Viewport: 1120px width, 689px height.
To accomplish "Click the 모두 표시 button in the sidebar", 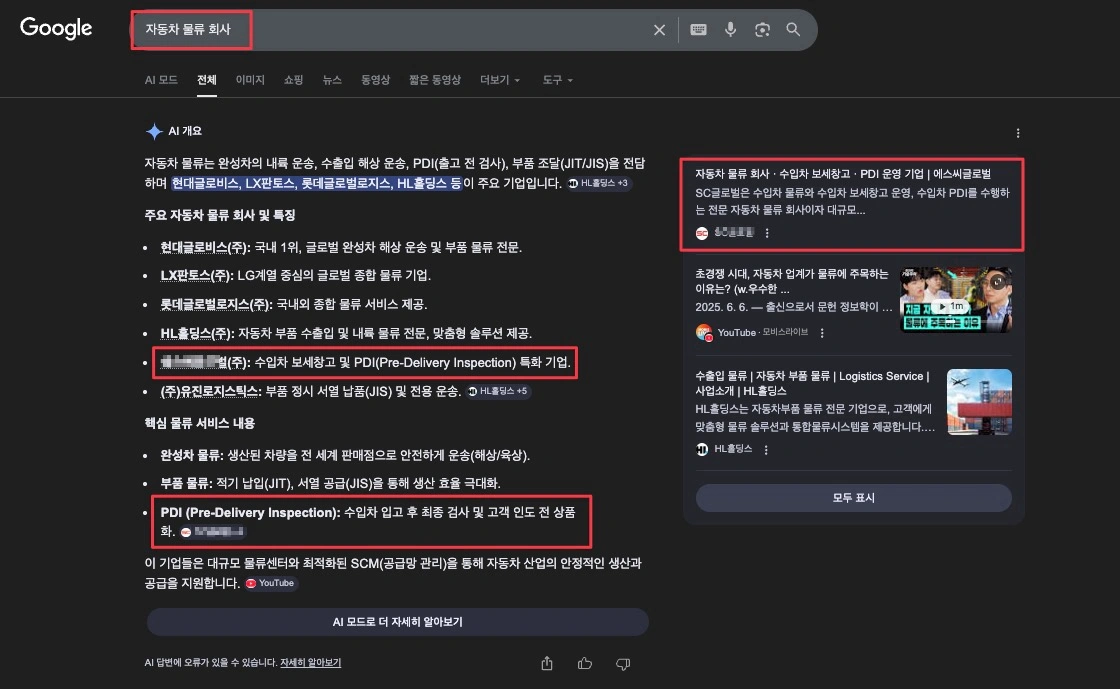I will (853, 497).
